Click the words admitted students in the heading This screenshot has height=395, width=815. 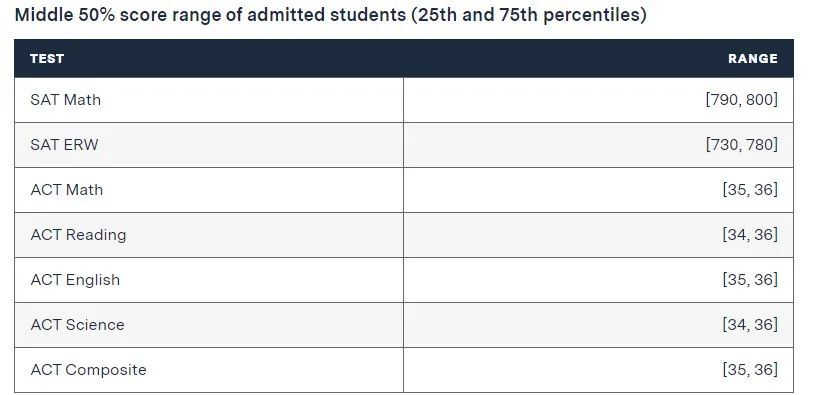[x=326, y=15]
